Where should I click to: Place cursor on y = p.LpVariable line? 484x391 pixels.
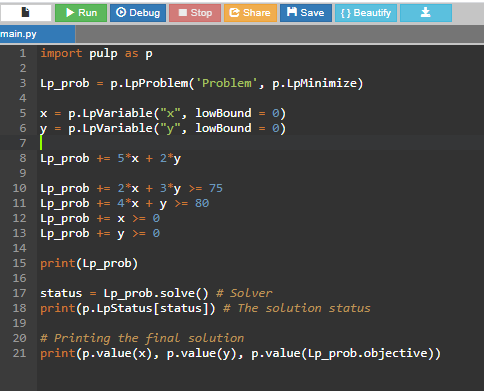[163, 129]
